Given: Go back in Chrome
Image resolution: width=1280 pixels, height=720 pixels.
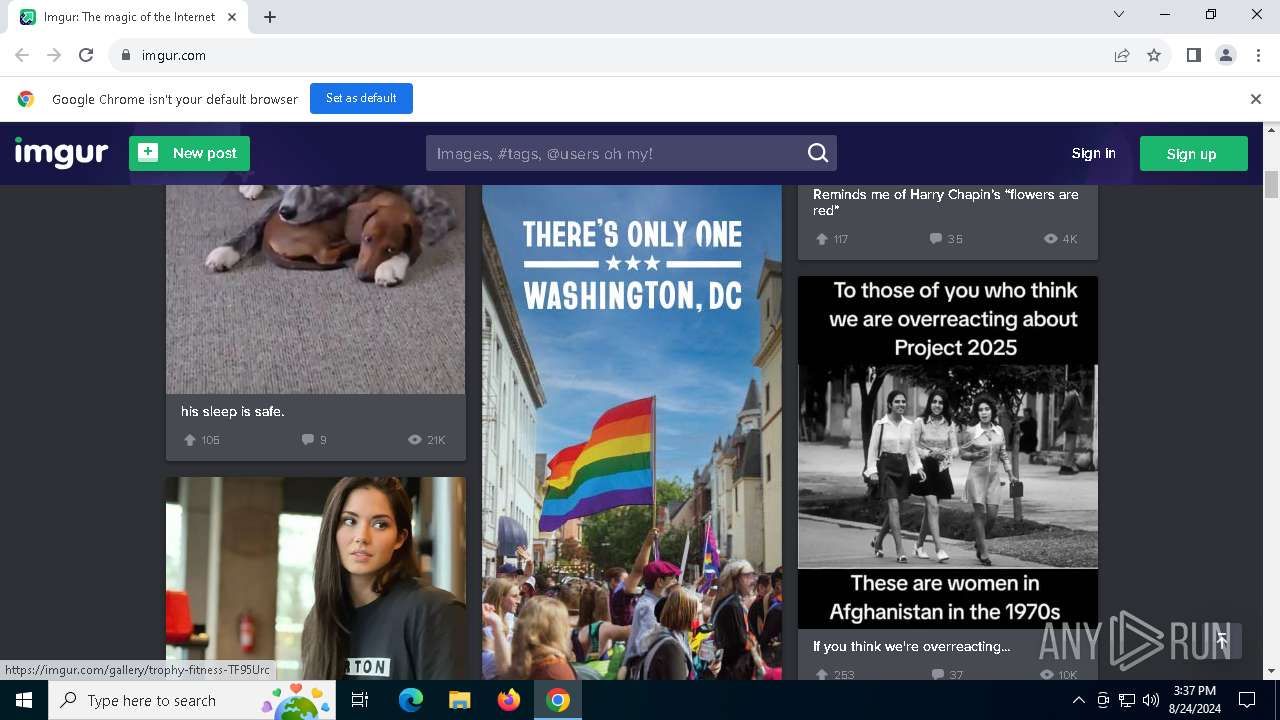Looking at the screenshot, I should click(22, 55).
